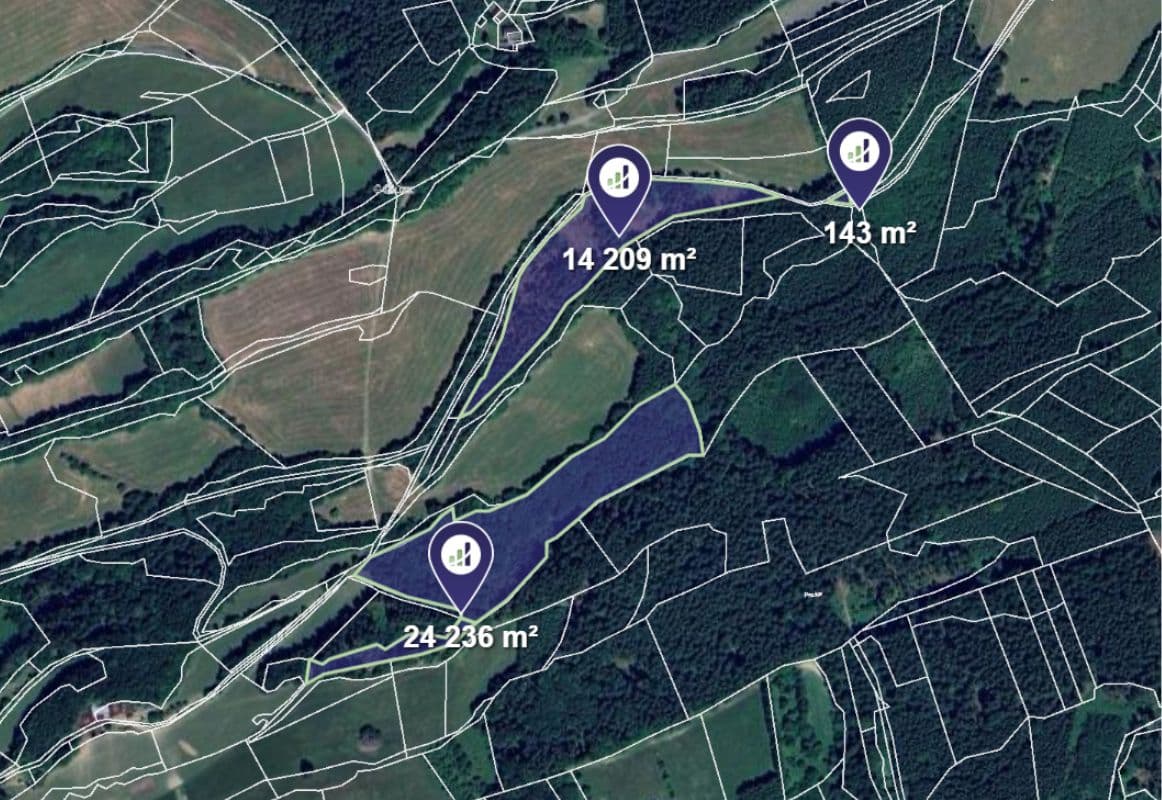Click the bar-chart logo inside the 143 m² pin
The width and height of the screenshot is (1162, 800).
[x=859, y=151]
